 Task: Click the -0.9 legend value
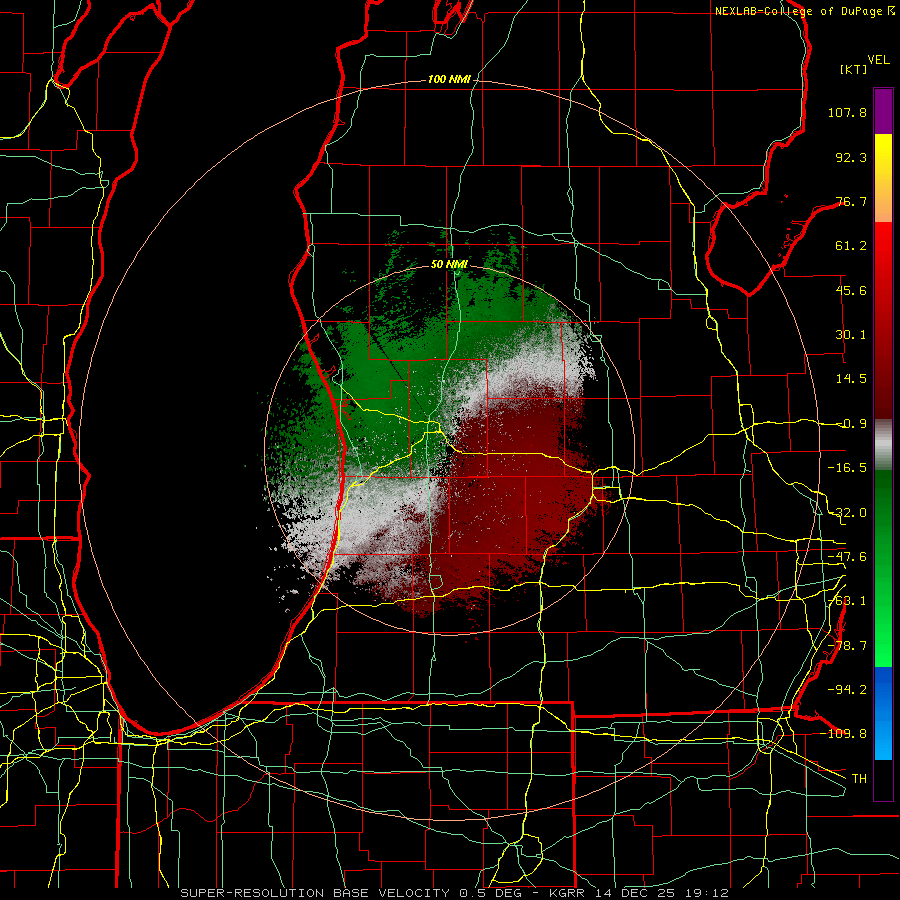point(851,424)
